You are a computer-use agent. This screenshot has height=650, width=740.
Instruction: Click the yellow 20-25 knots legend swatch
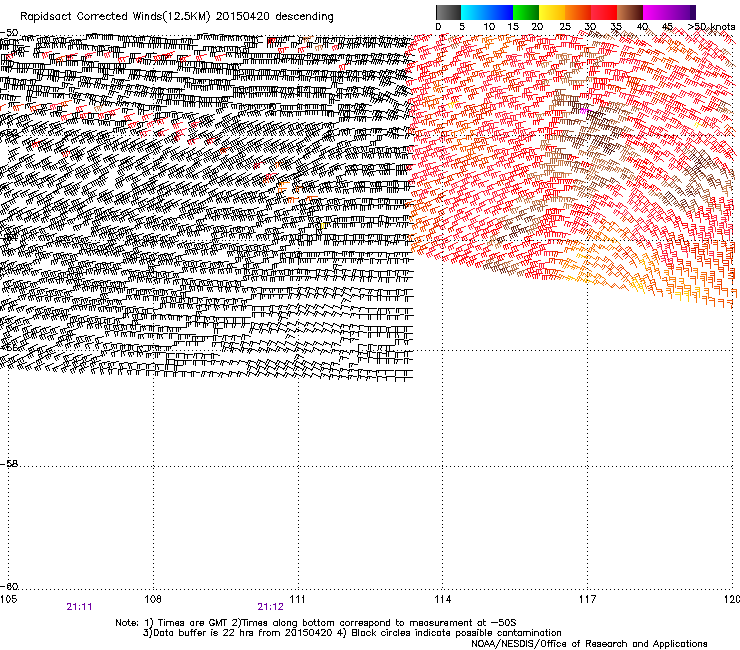coord(552,12)
